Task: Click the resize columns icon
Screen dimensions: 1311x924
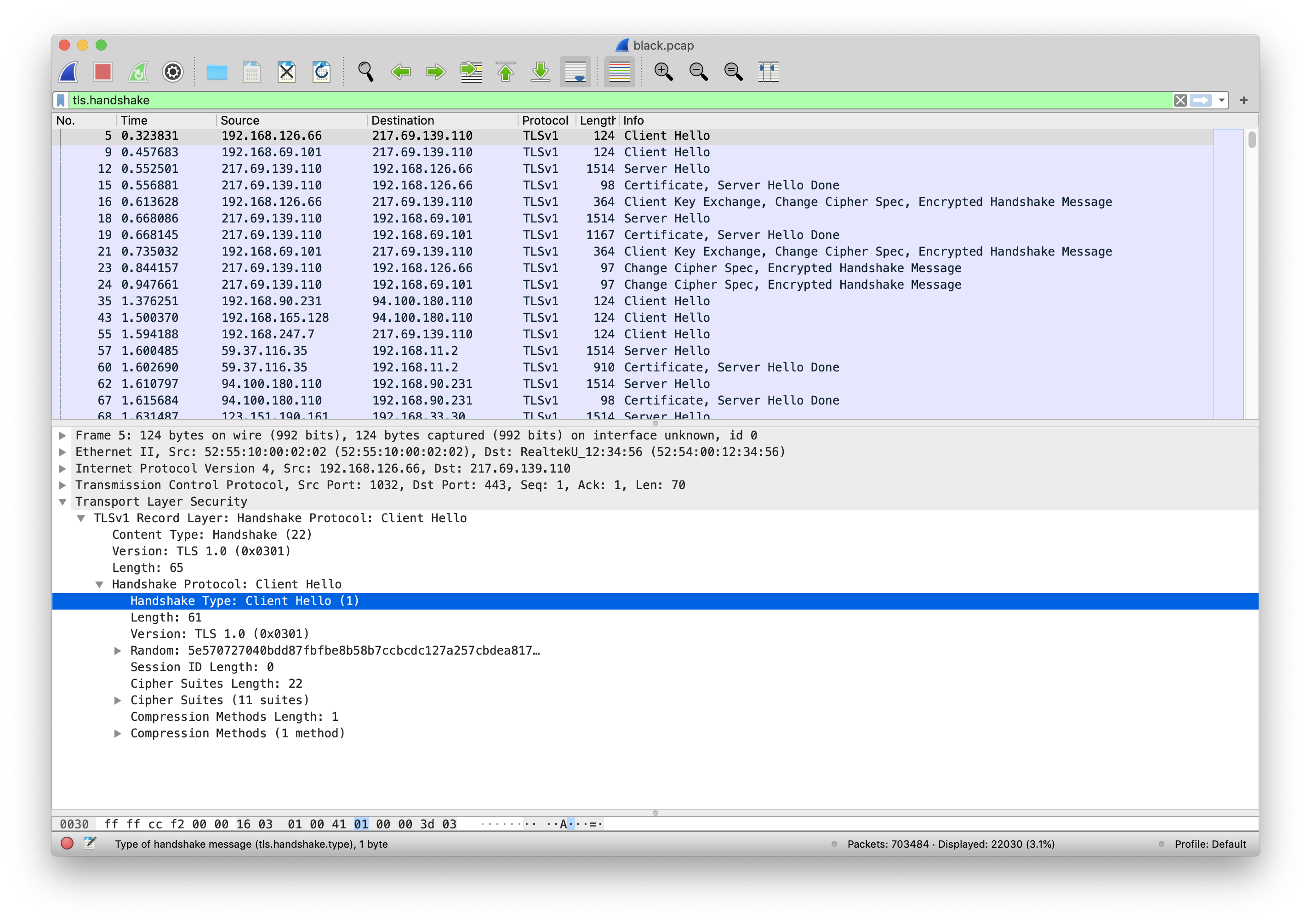Action: pos(768,72)
